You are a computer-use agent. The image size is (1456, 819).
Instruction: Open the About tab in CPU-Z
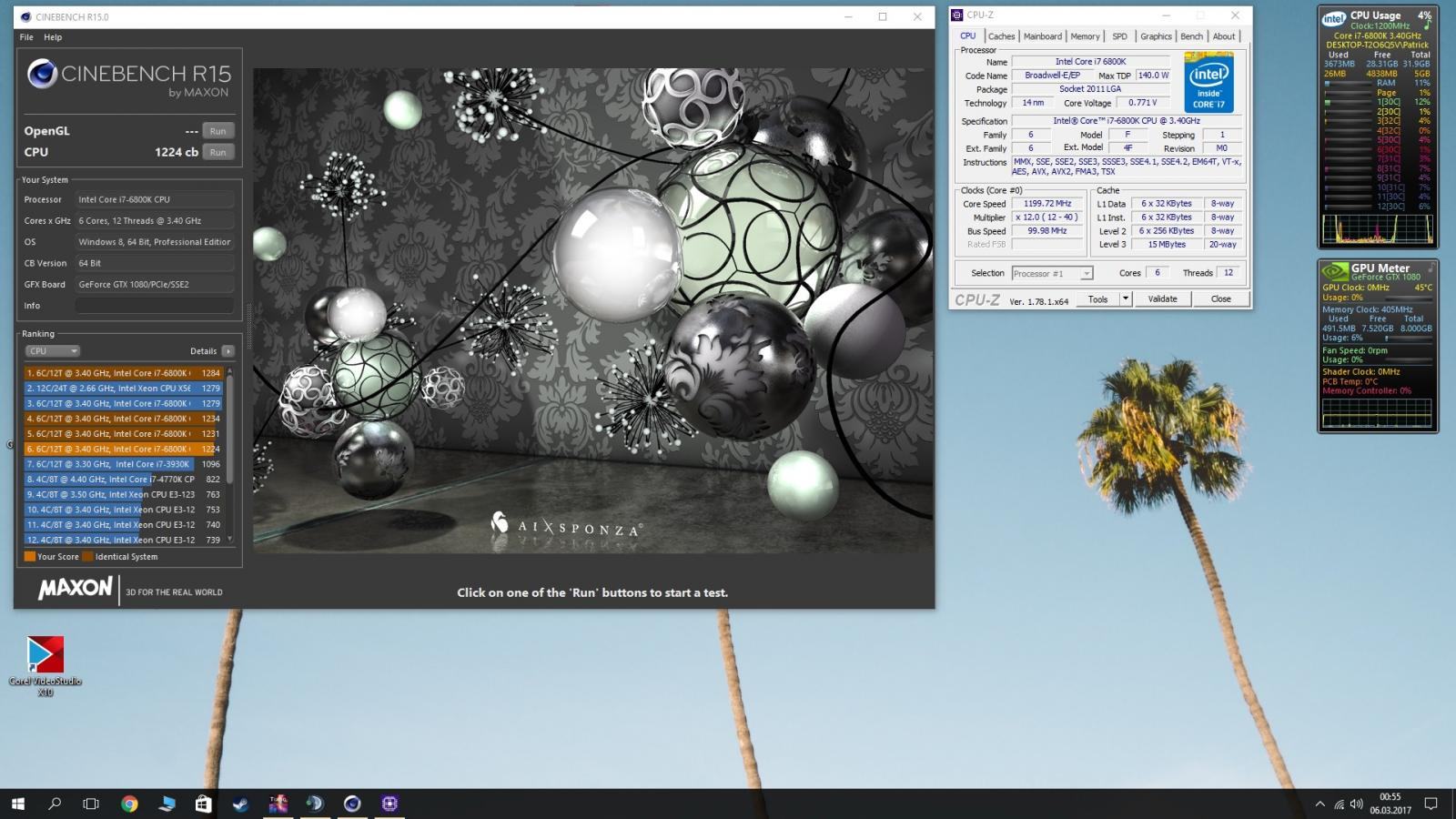(1224, 36)
